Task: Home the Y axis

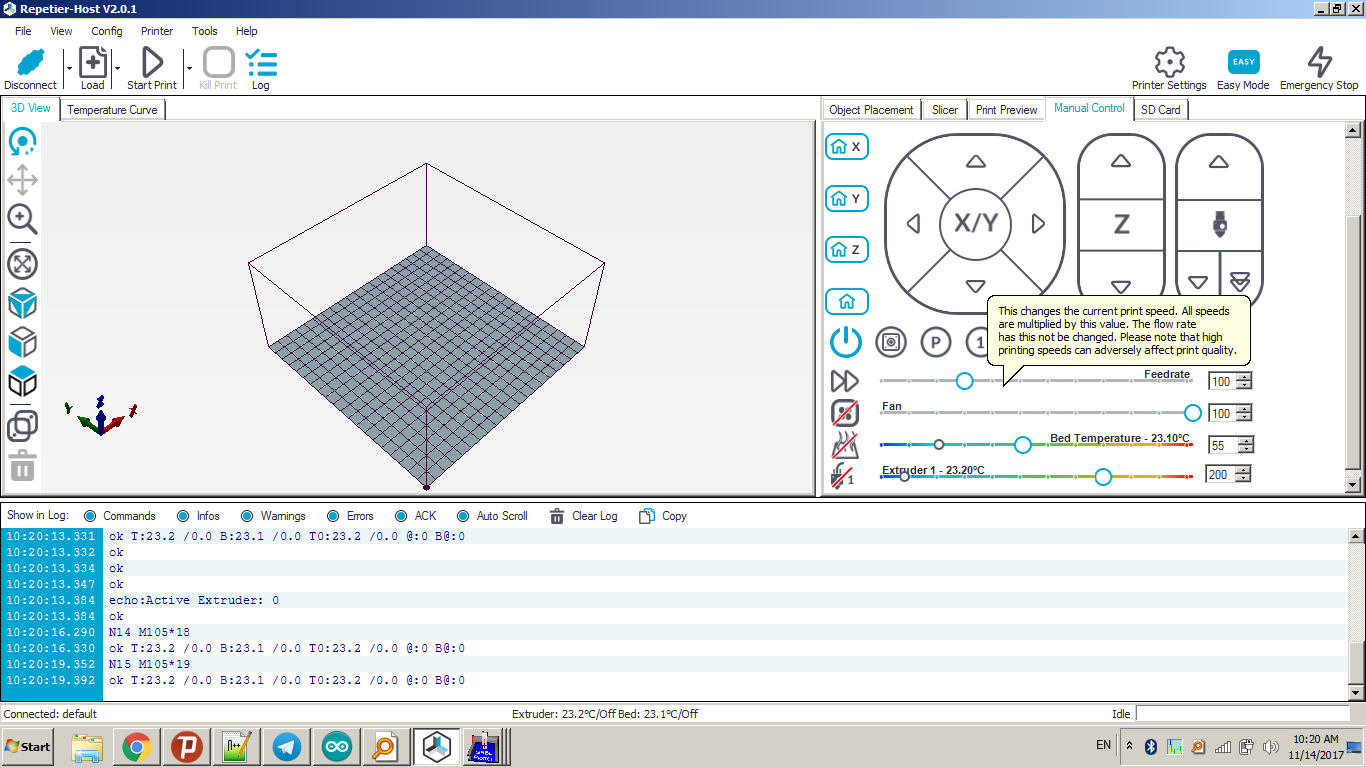Action: [846, 199]
